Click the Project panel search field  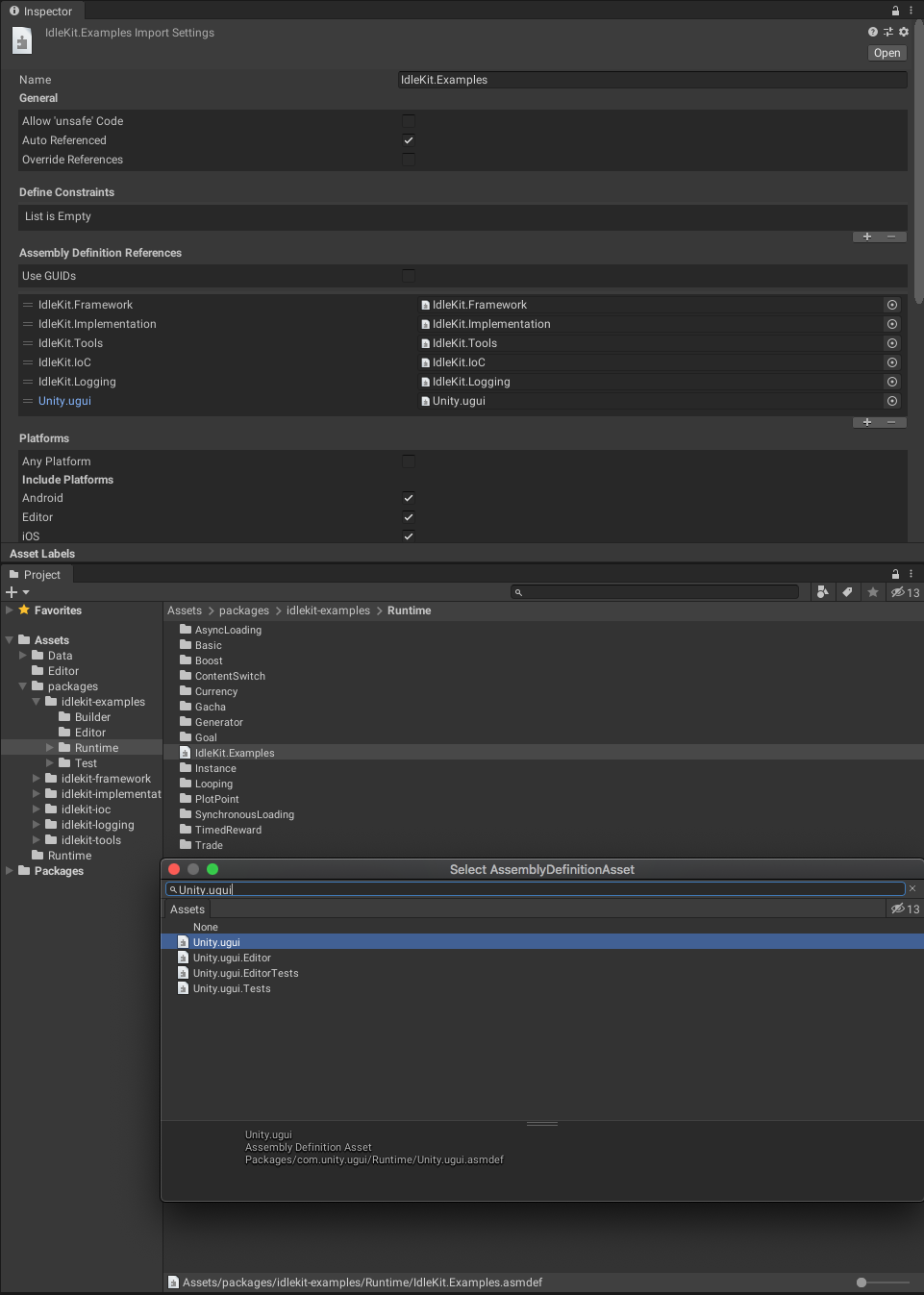656,592
